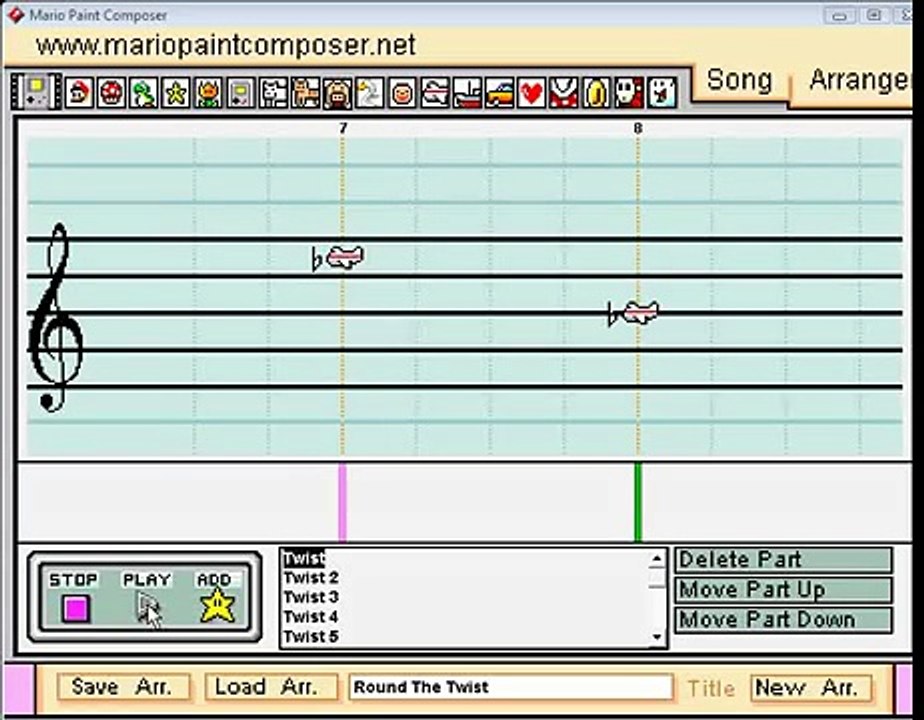
Task: Select the Pig instrument
Action: click(x=337, y=93)
